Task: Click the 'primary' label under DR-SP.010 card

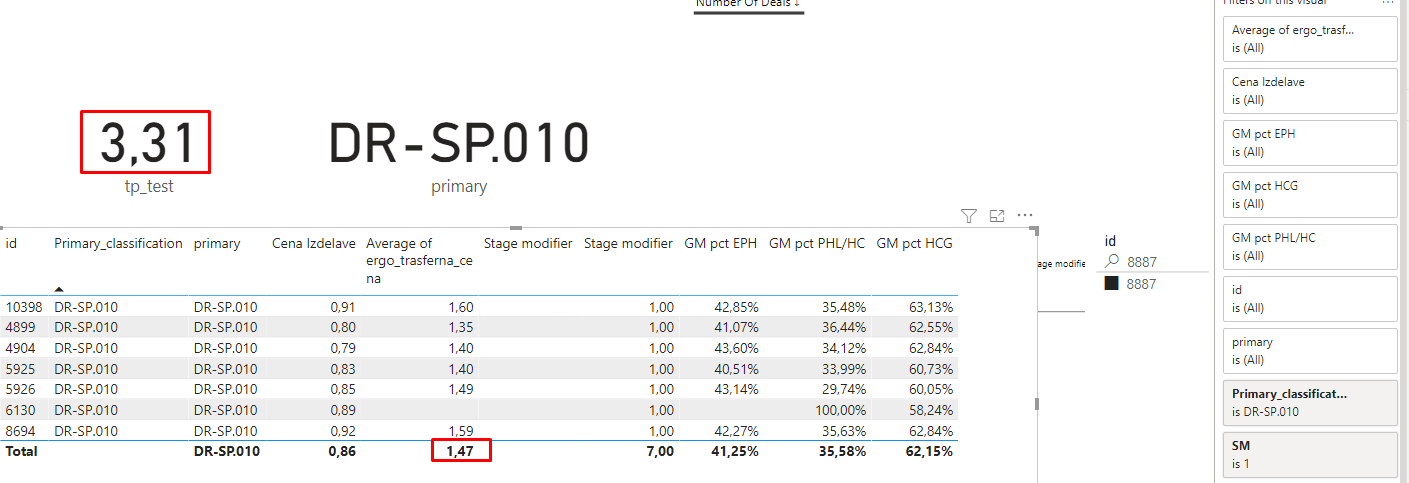Action: pyautogui.click(x=459, y=186)
